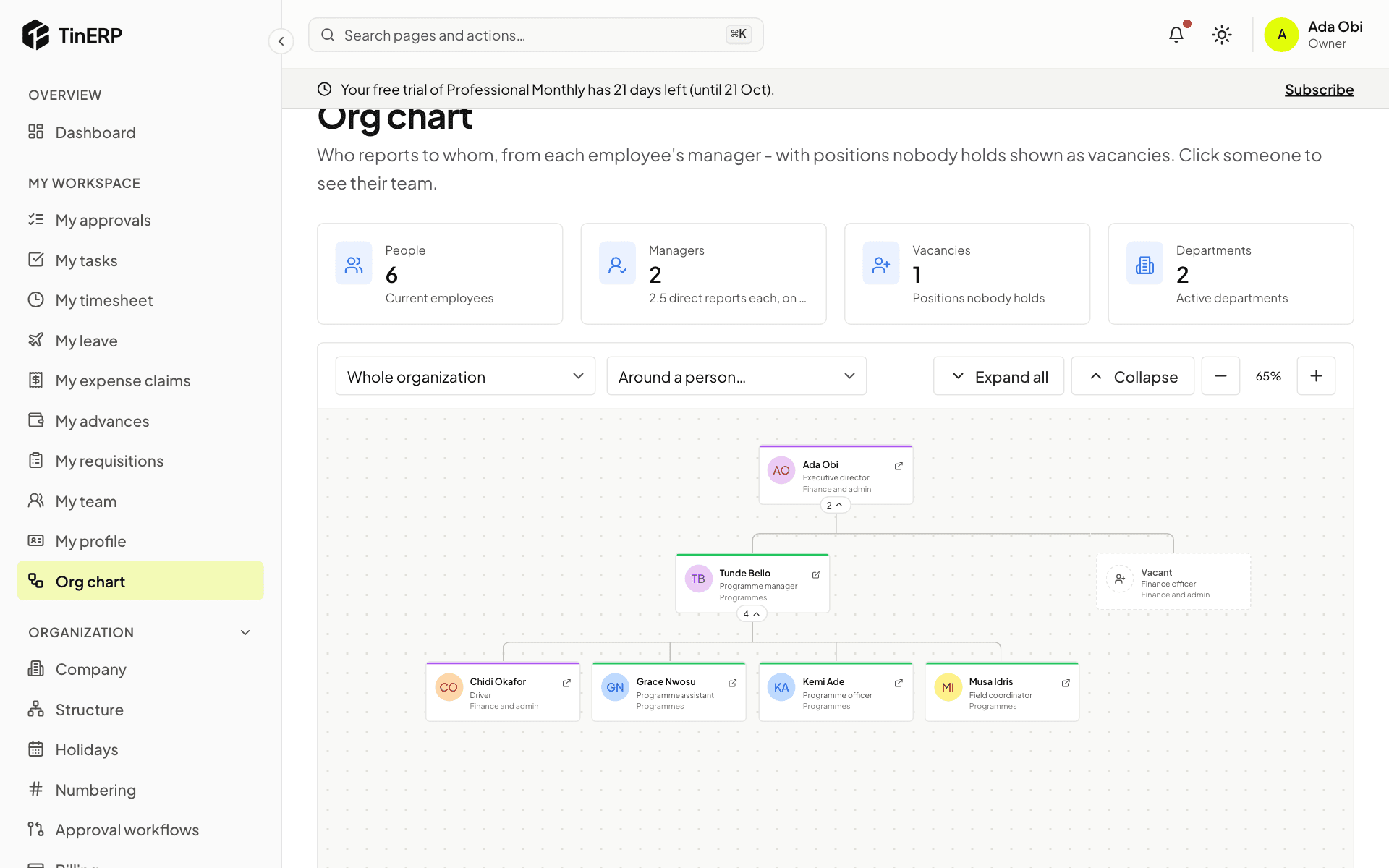Click the Managers stat card icon
Image resolution: width=1389 pixels, height=868 pixels.
coord(617,263)
